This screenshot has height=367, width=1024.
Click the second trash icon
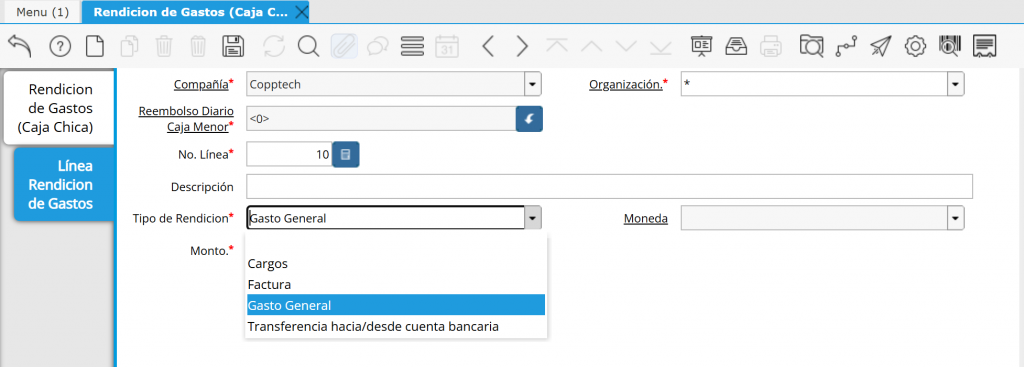pyautogui.click(x=198, y=46)
